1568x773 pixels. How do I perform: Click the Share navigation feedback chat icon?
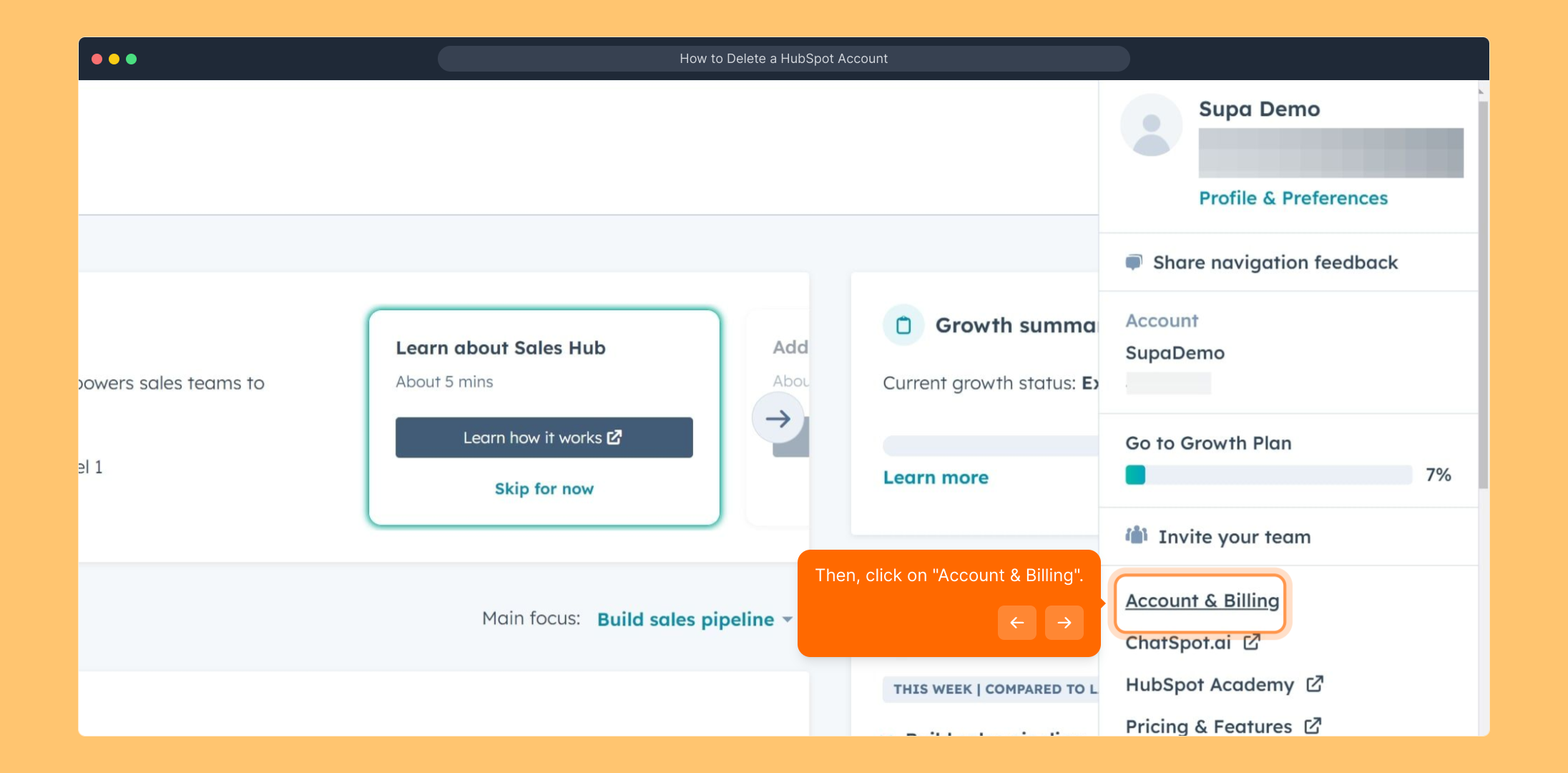(x=1134, y=262)
